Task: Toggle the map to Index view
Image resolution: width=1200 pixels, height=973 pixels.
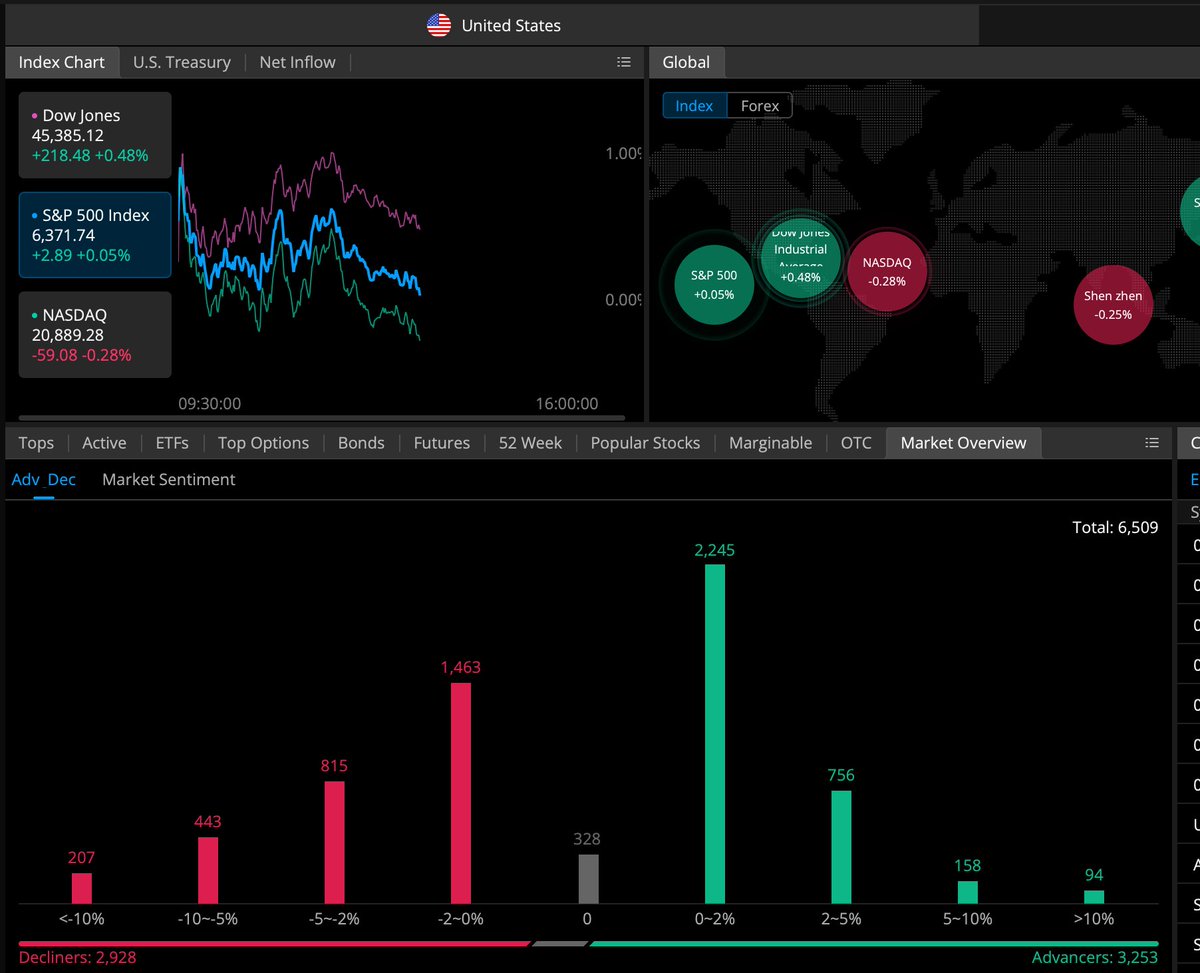Action: (x=694, y=105)
